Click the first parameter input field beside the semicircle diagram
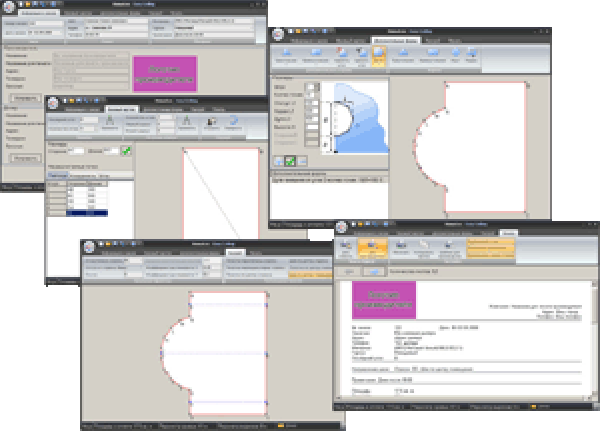 (311, 87)
